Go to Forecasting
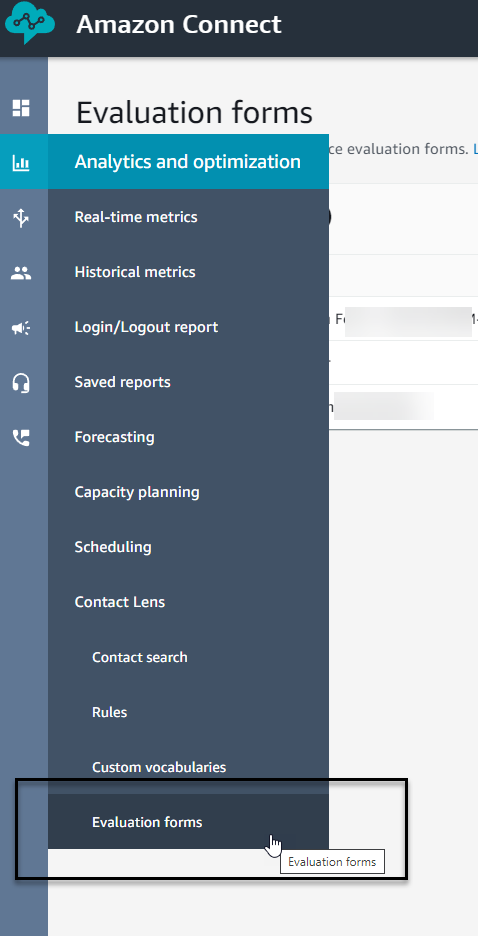478x936 pixels. click(188, 436)
